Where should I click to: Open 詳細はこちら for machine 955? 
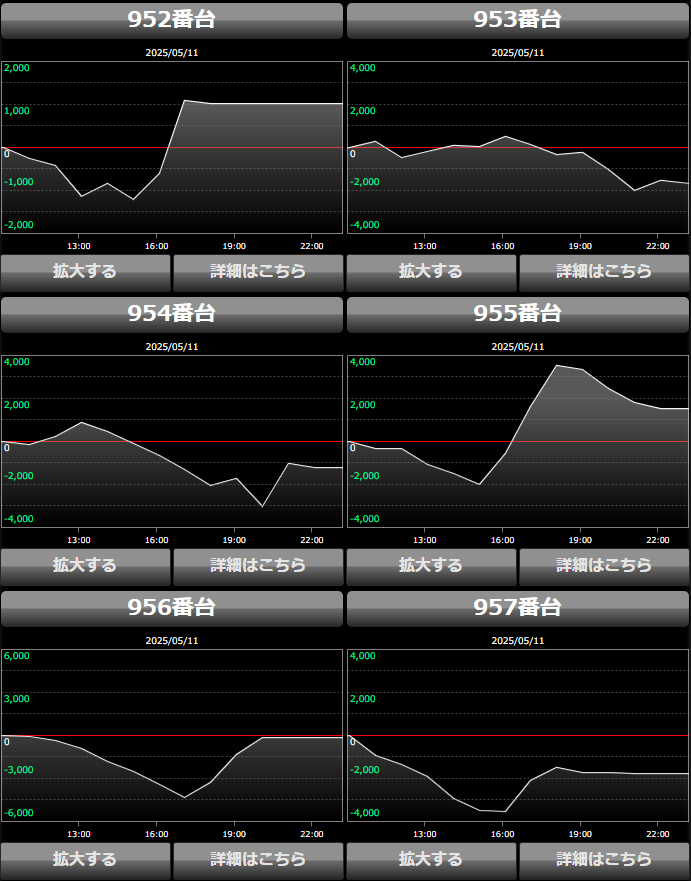604,567
